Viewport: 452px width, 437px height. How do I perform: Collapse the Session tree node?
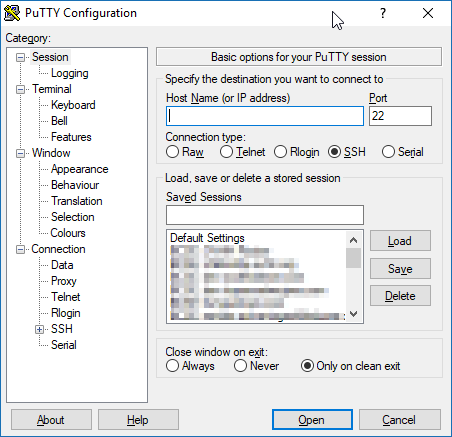click(x=20, y=57)
